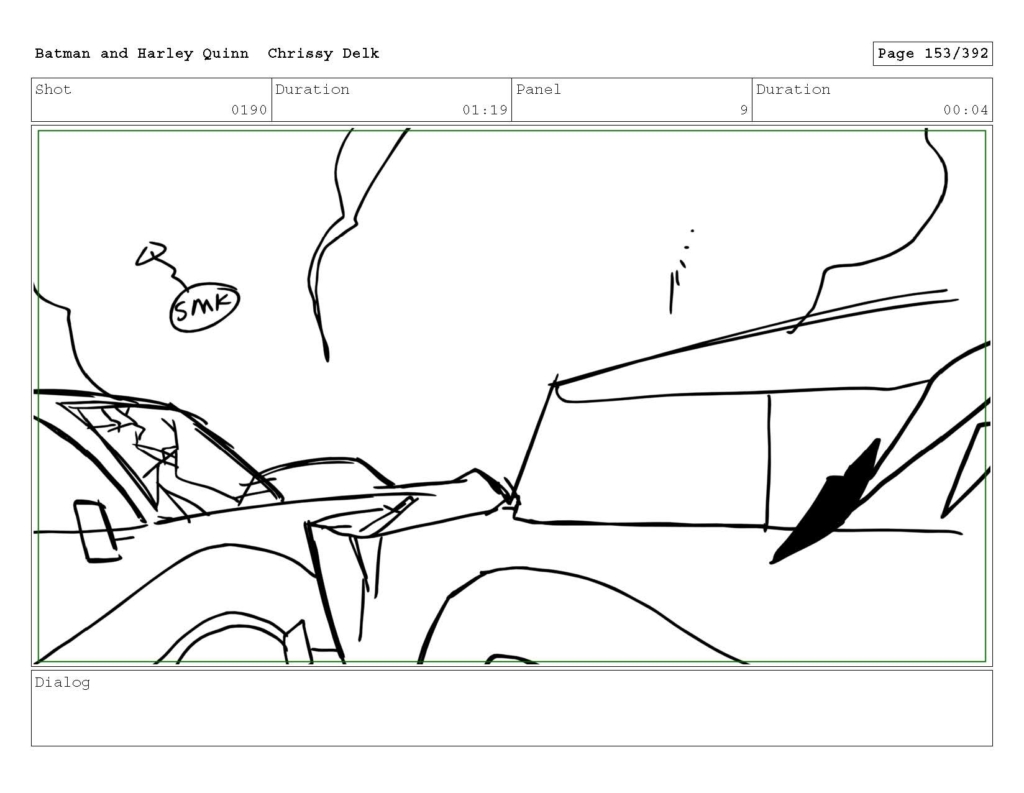Image resolution: width=1024 pixels, height=793 pixels.
Task: Click the Panel field label
Action: click(x=538, y=89)
